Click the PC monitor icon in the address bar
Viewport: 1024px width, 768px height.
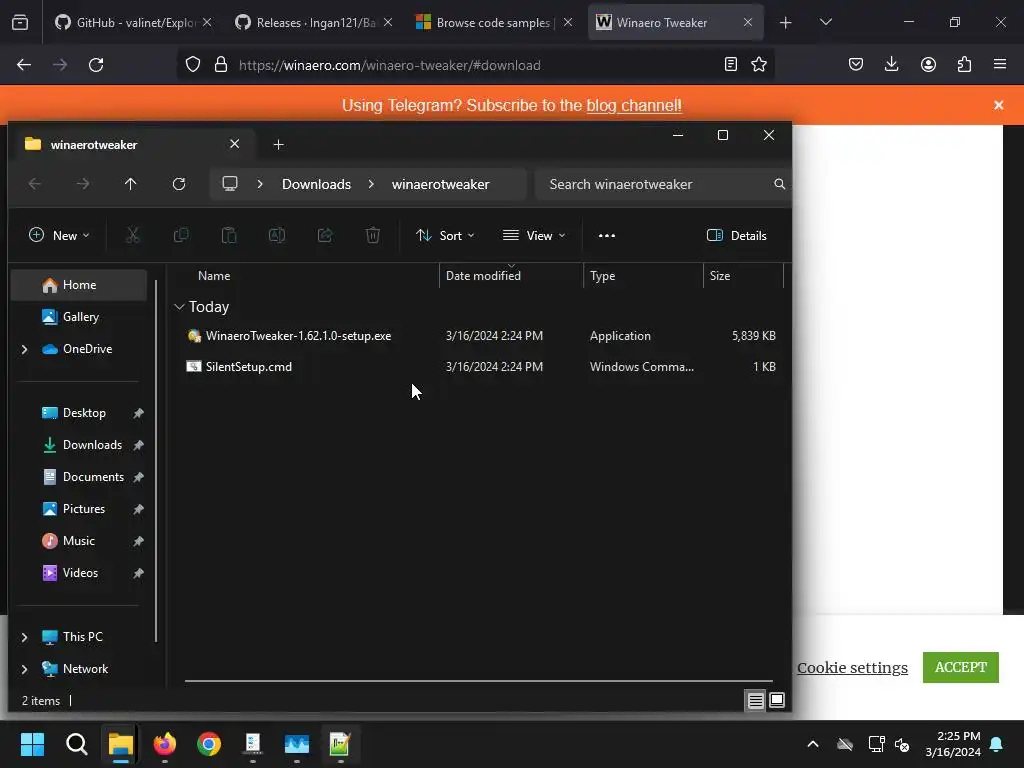230,184
